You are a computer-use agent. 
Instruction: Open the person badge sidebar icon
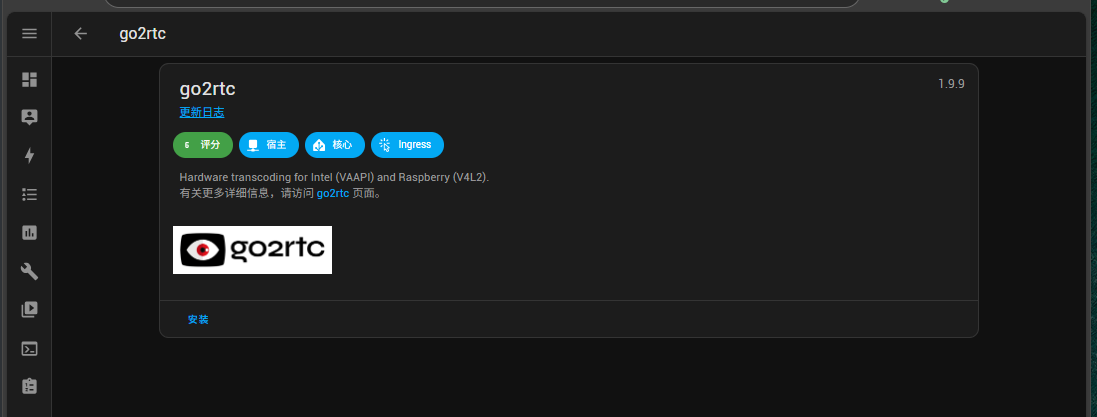tap(29, 118)
